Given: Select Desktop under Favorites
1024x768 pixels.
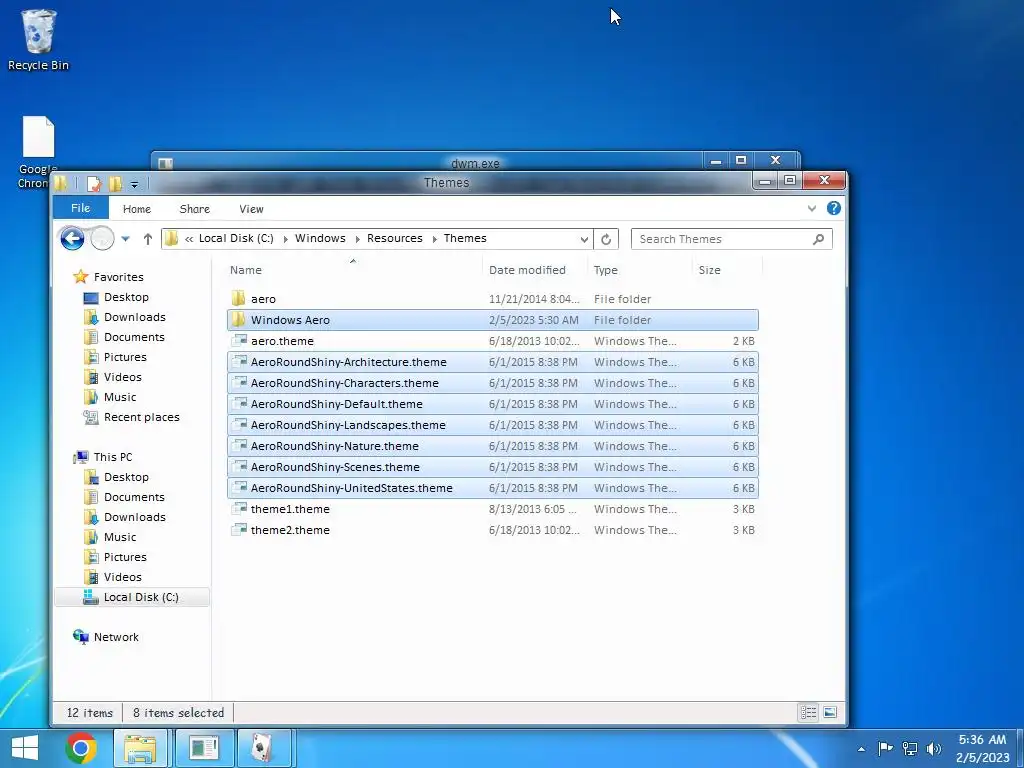Looking at the screenshot, I should [126, 297].
